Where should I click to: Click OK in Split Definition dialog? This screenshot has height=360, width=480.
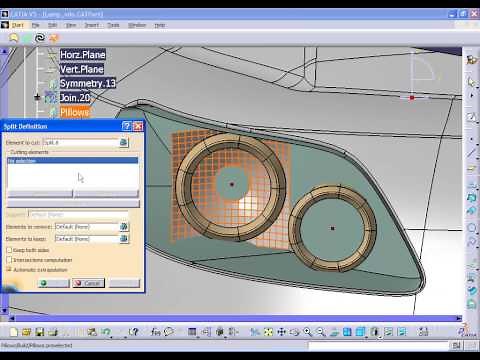pos(54,283)
